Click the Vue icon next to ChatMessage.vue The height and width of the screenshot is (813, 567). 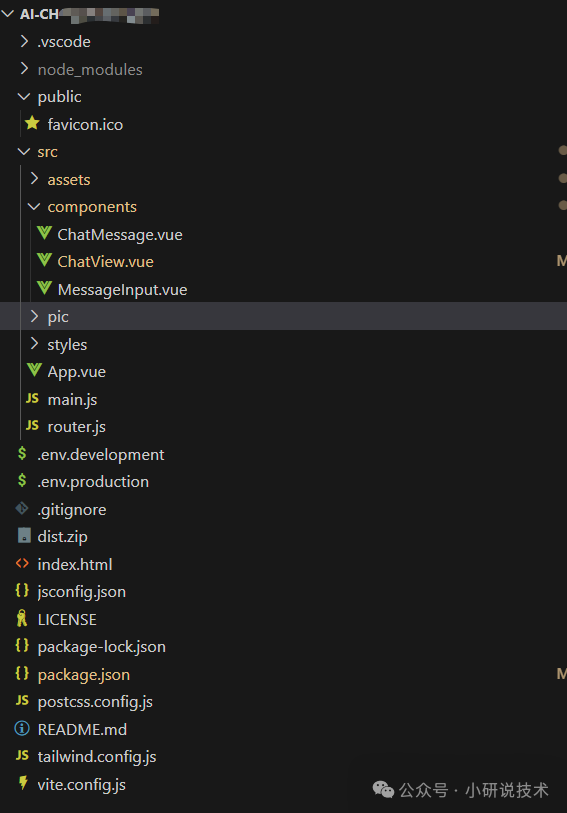click(x=44, y=233)
